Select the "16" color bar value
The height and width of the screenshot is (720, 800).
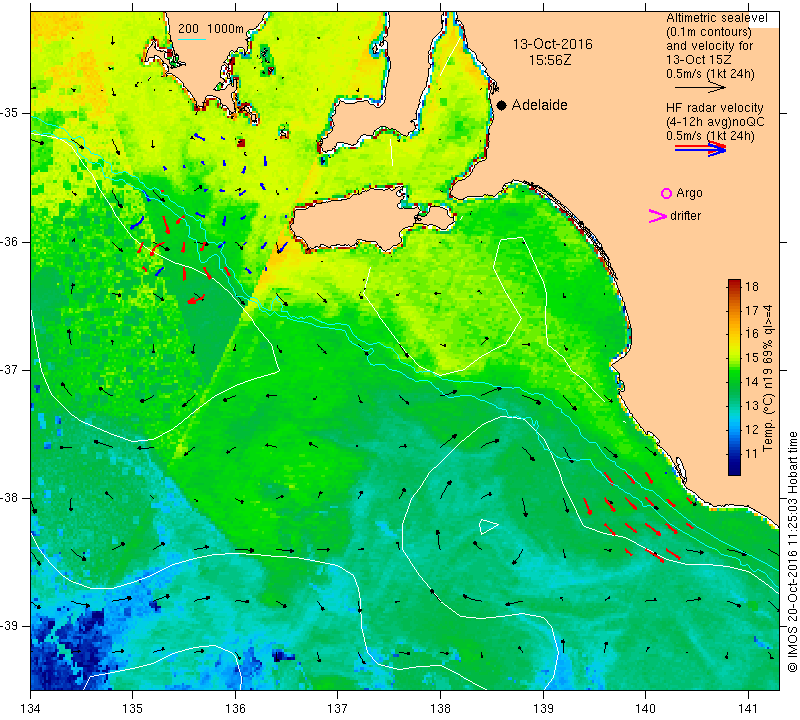tap(752, 334)
